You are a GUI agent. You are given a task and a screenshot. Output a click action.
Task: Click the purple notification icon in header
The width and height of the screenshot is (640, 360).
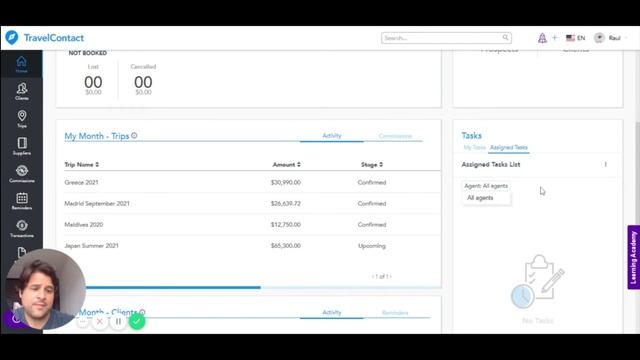point(542,38)
